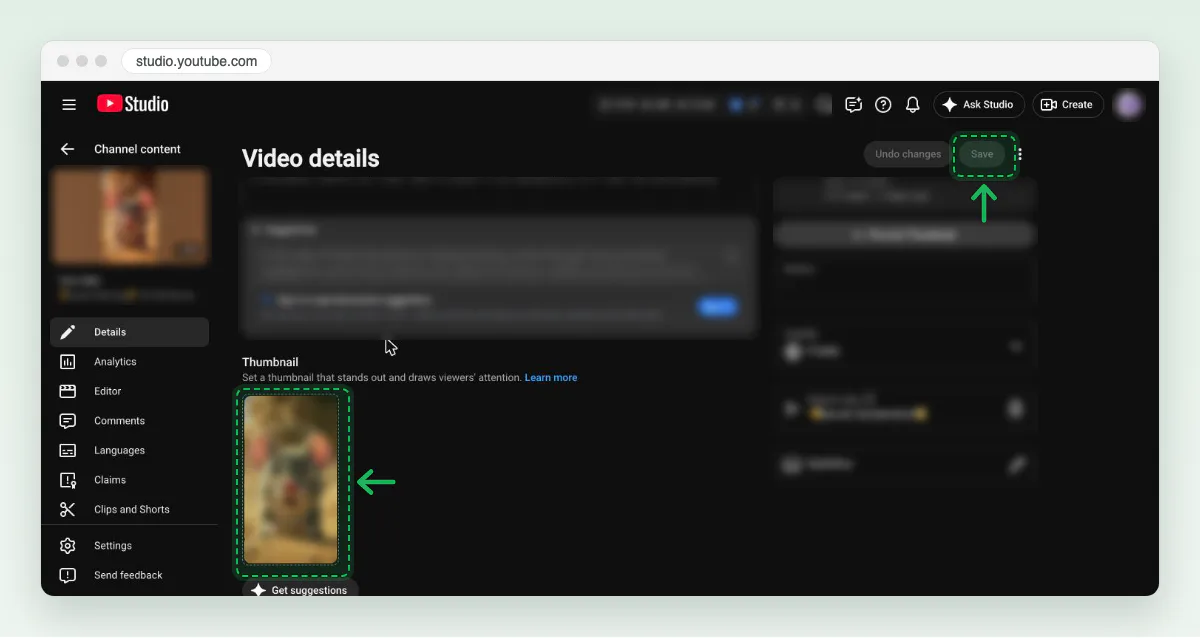Click the Save button
Viewport: 1200px width, 638px height.
pos(982,154)
